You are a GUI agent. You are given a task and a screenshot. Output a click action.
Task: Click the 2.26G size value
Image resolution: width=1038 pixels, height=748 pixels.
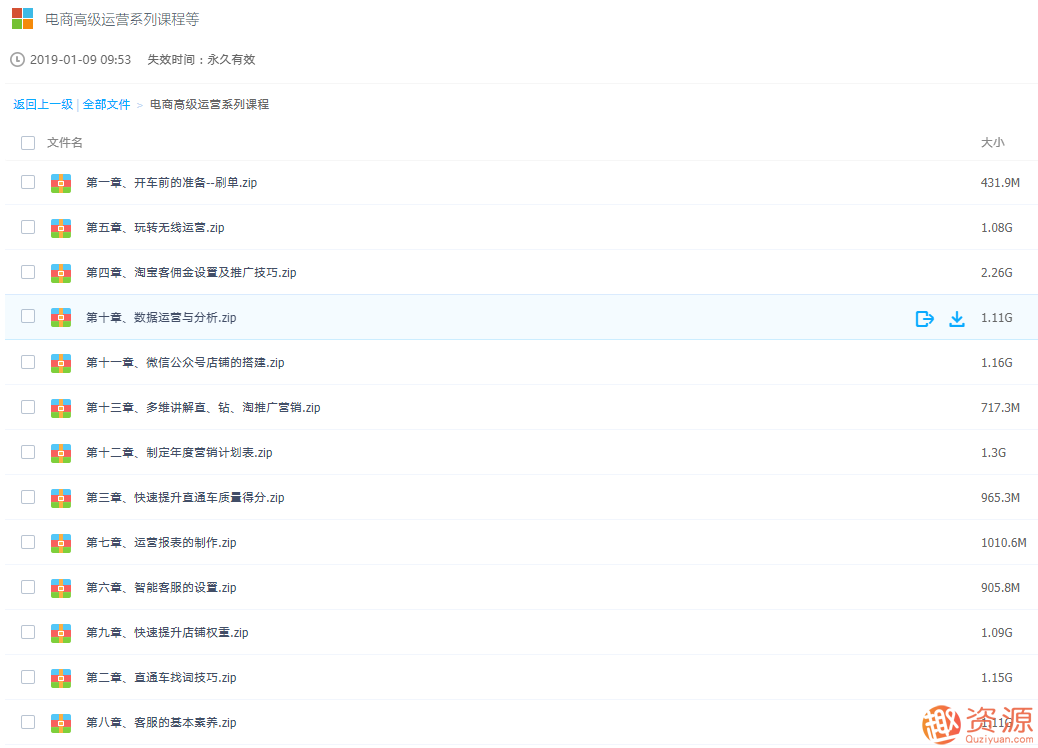point(996,273)
